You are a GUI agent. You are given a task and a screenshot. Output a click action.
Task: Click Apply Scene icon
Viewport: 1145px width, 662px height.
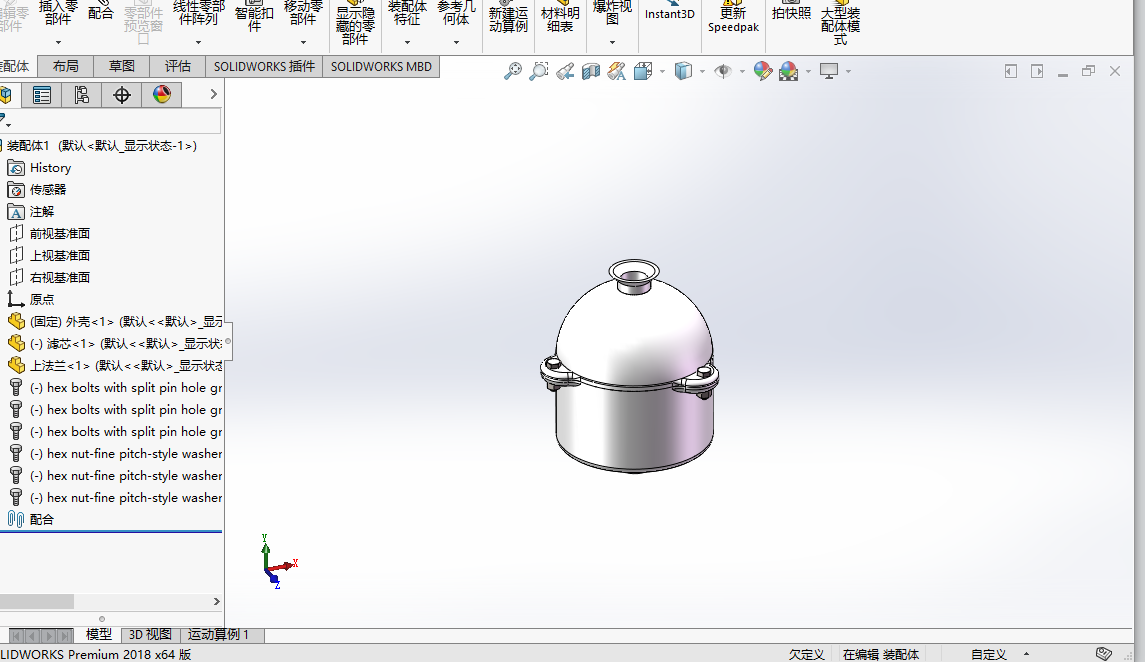coord(788,71)
